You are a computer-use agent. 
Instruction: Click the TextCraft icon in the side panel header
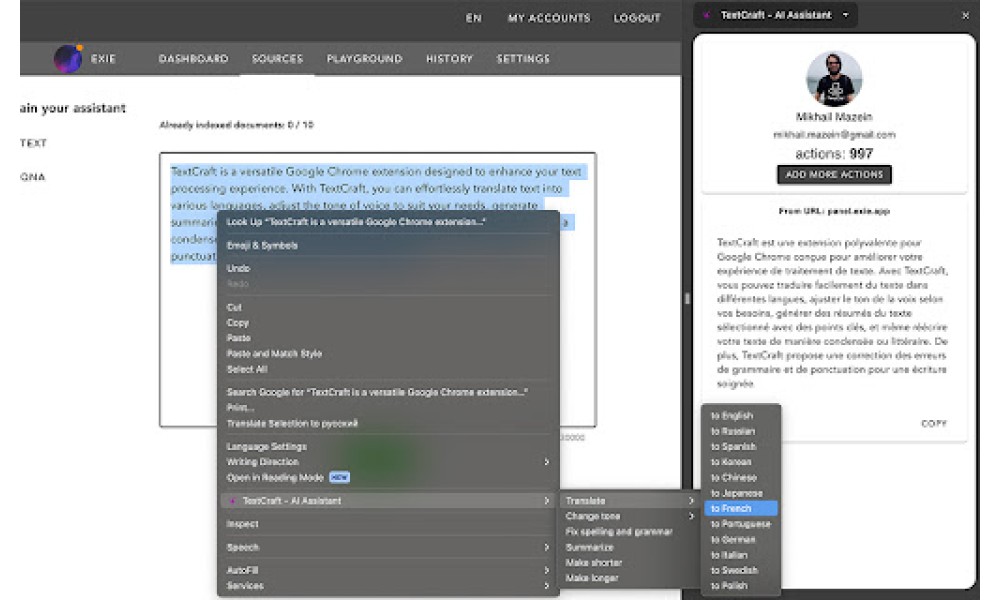pos(707,15)
